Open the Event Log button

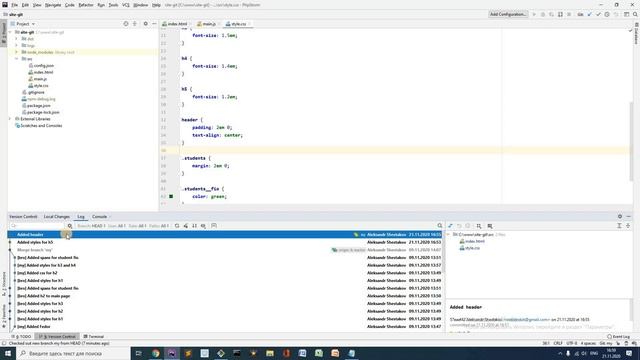click(x=618, y=337)
